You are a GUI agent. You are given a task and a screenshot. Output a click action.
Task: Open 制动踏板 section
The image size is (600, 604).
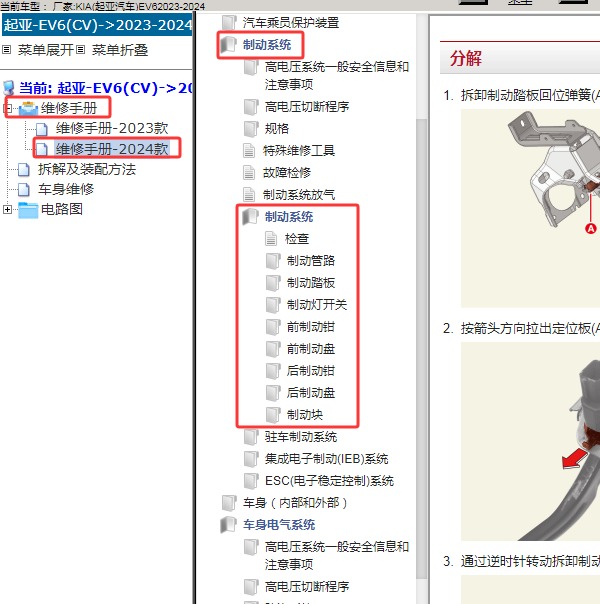pyautogui.click(x=311, y=283)
